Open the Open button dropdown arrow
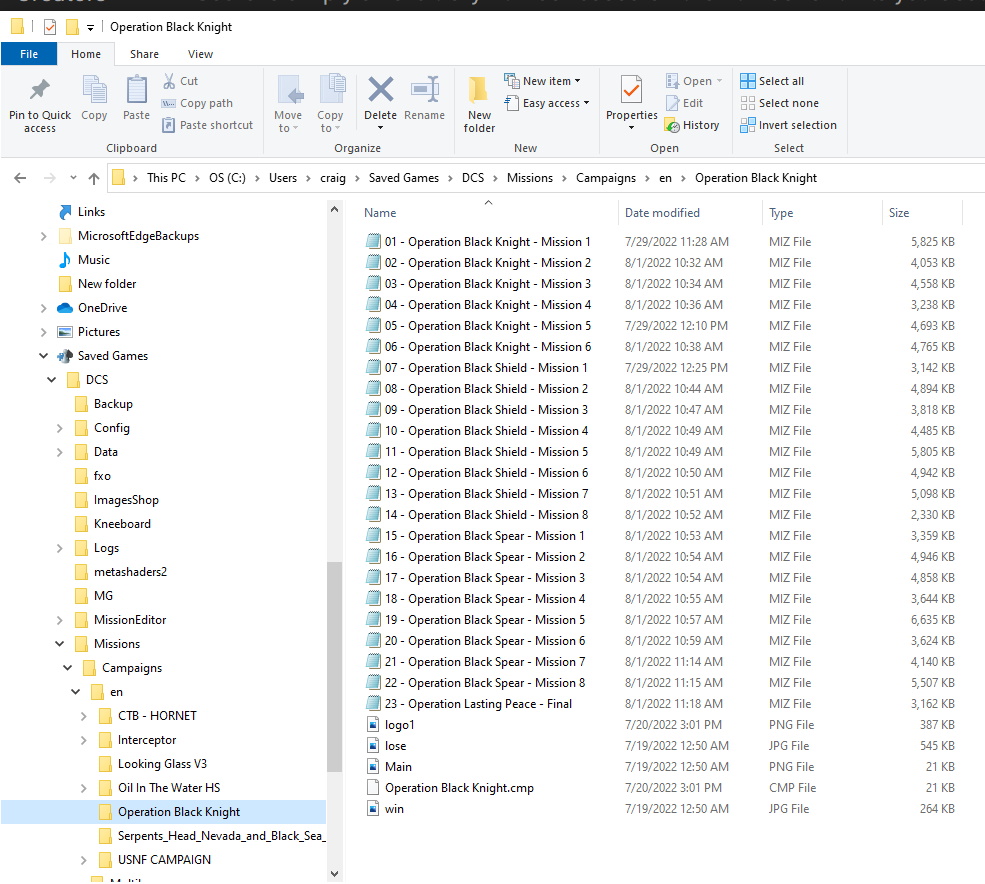The height and width of the screenshot is (884, 985). (x=719, y=81)
